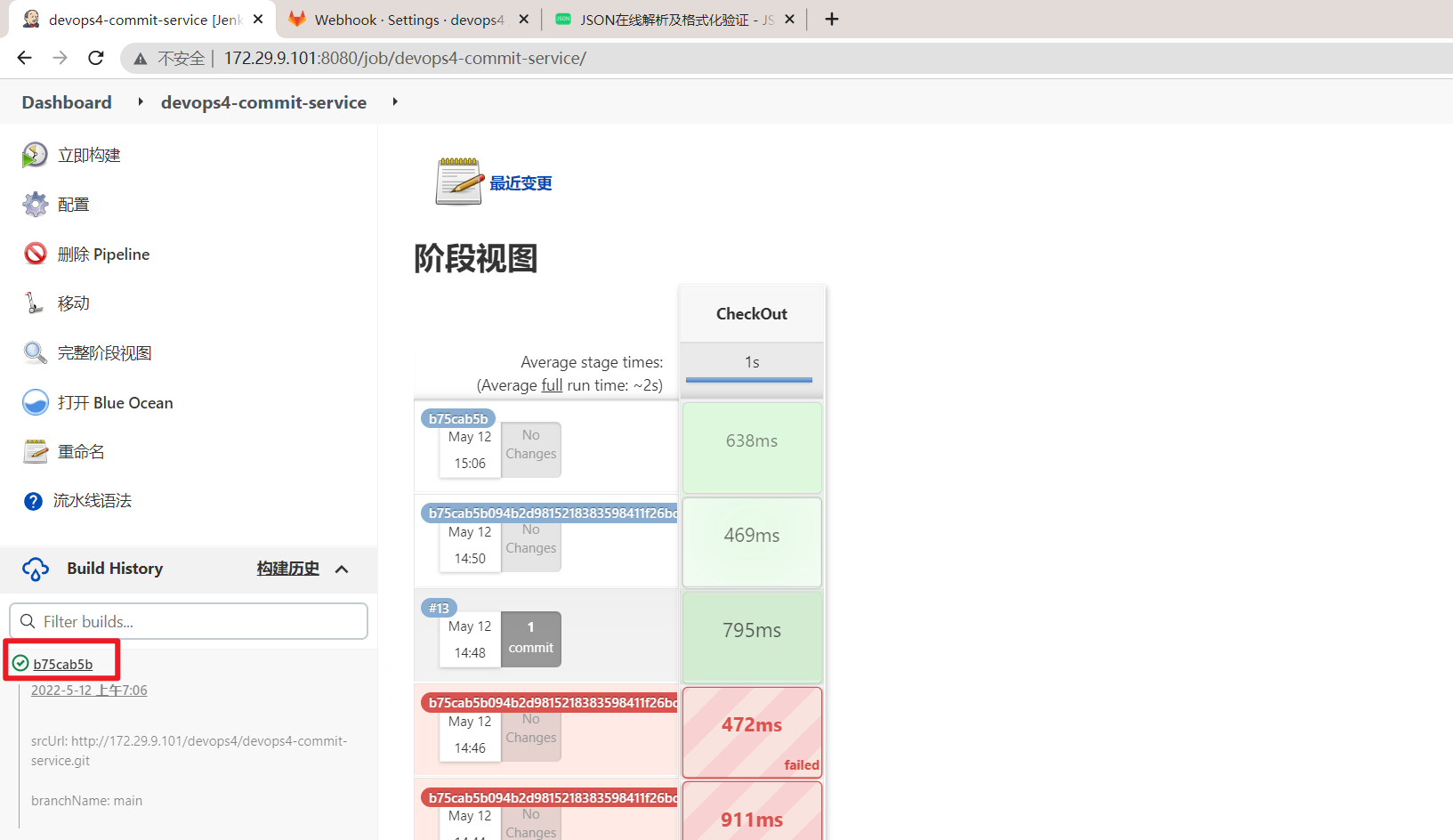1453x840 pixels.
Task: Open devops4-commit-service breadcrumb link
Action: tap(263, 102)
